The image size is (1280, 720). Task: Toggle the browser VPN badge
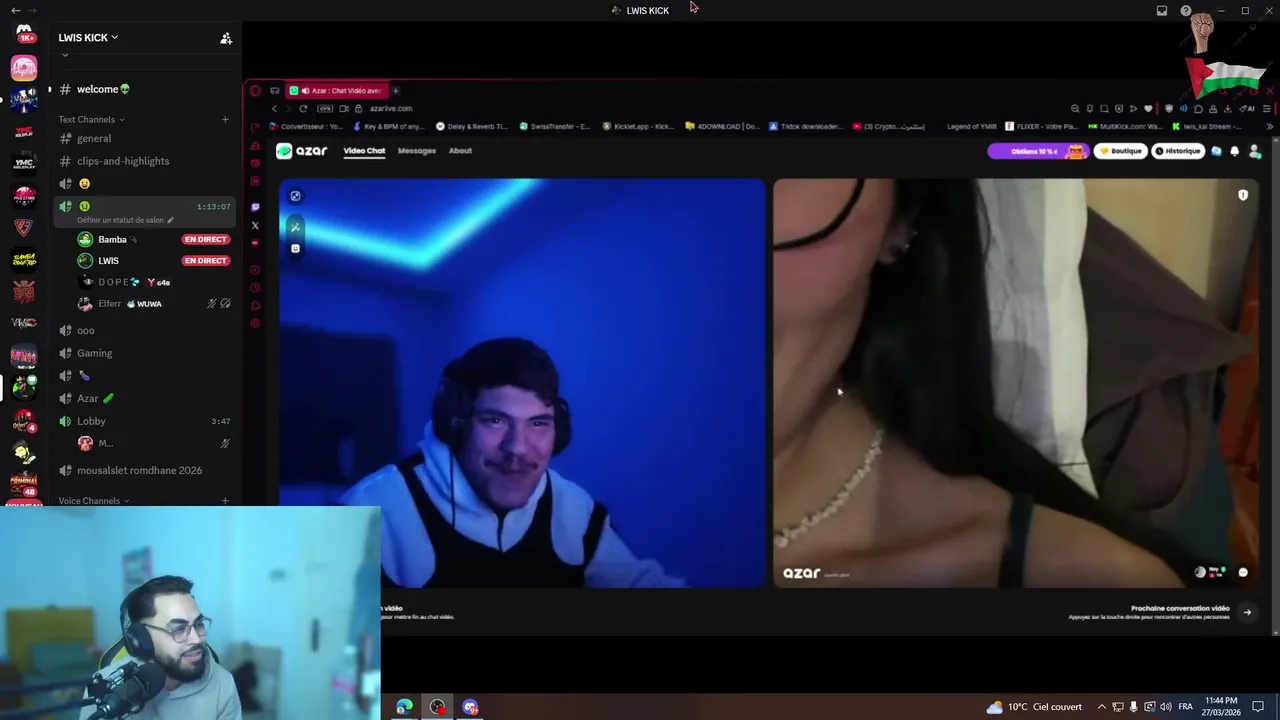click(x=325, y=109)
